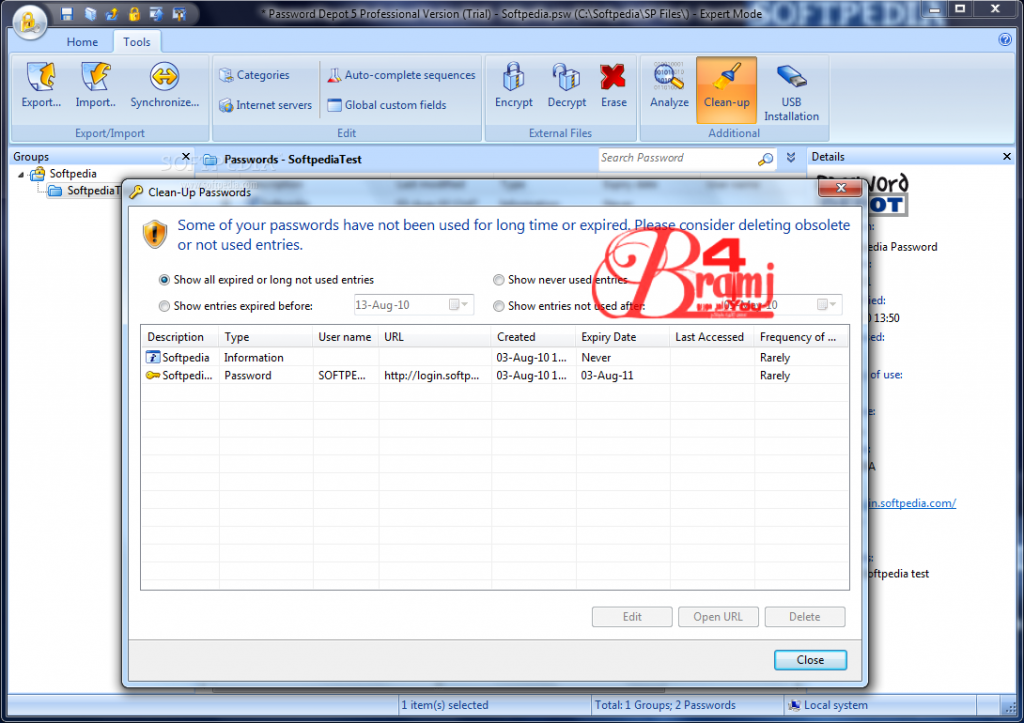Screen dimensions: 1024x723
Task: Click the blue database icon in quick toolbar
Action: [90, 14]
